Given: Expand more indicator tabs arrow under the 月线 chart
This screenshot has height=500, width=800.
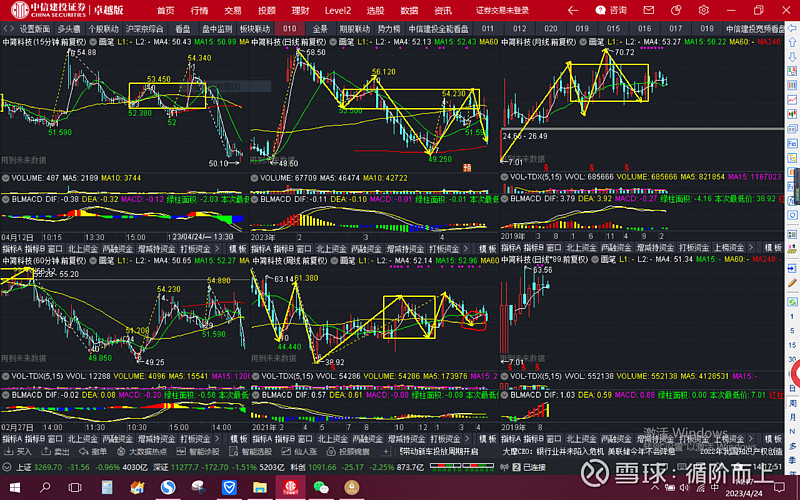Looking at the screenshot, I should [x=751, y=247].
